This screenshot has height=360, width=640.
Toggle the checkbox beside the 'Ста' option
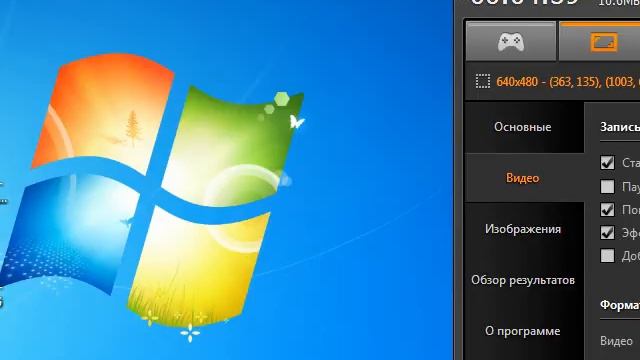click(607, 162)
